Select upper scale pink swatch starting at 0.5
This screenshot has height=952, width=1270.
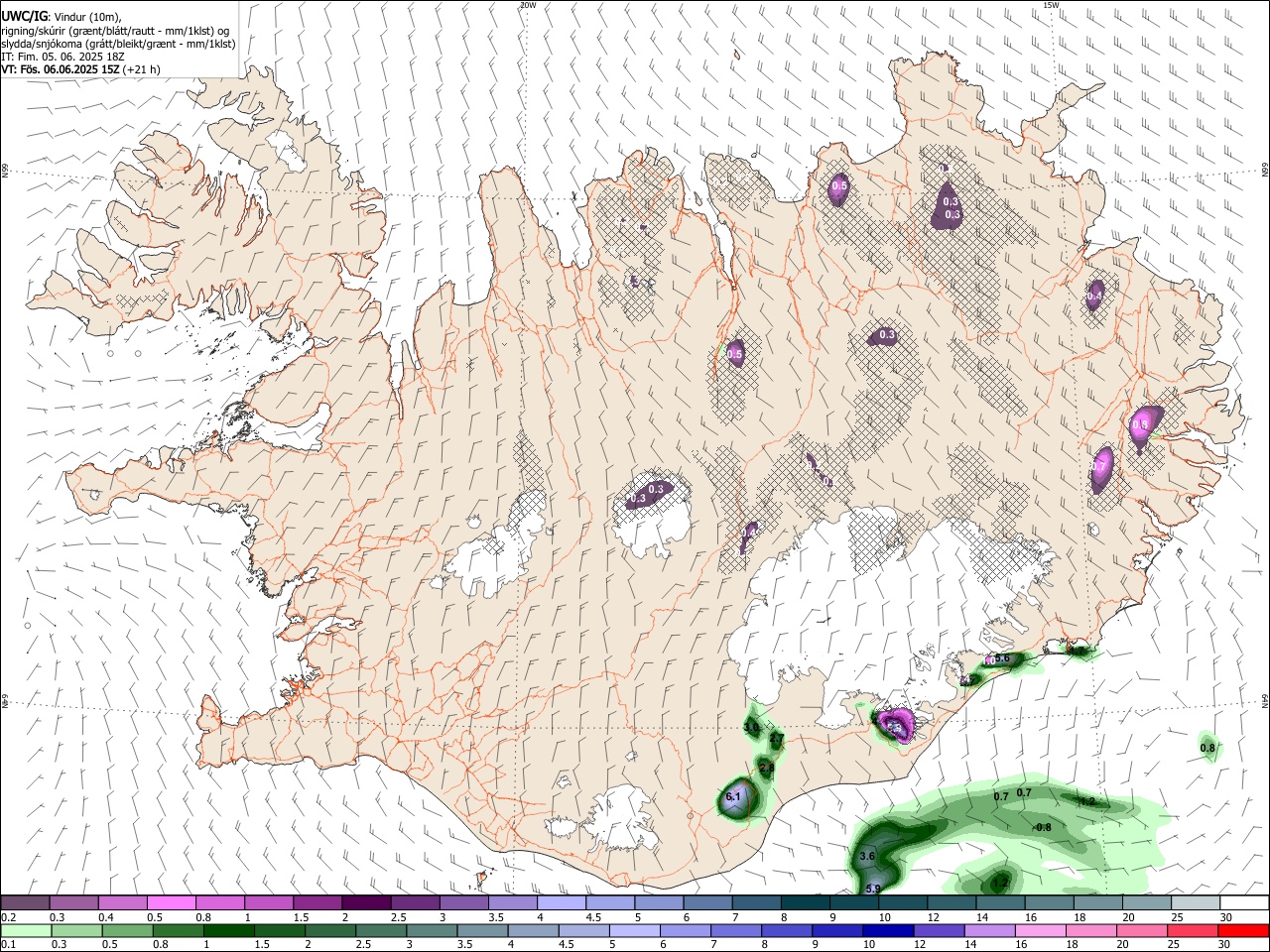pyautogui.click(x=172, y=903)
